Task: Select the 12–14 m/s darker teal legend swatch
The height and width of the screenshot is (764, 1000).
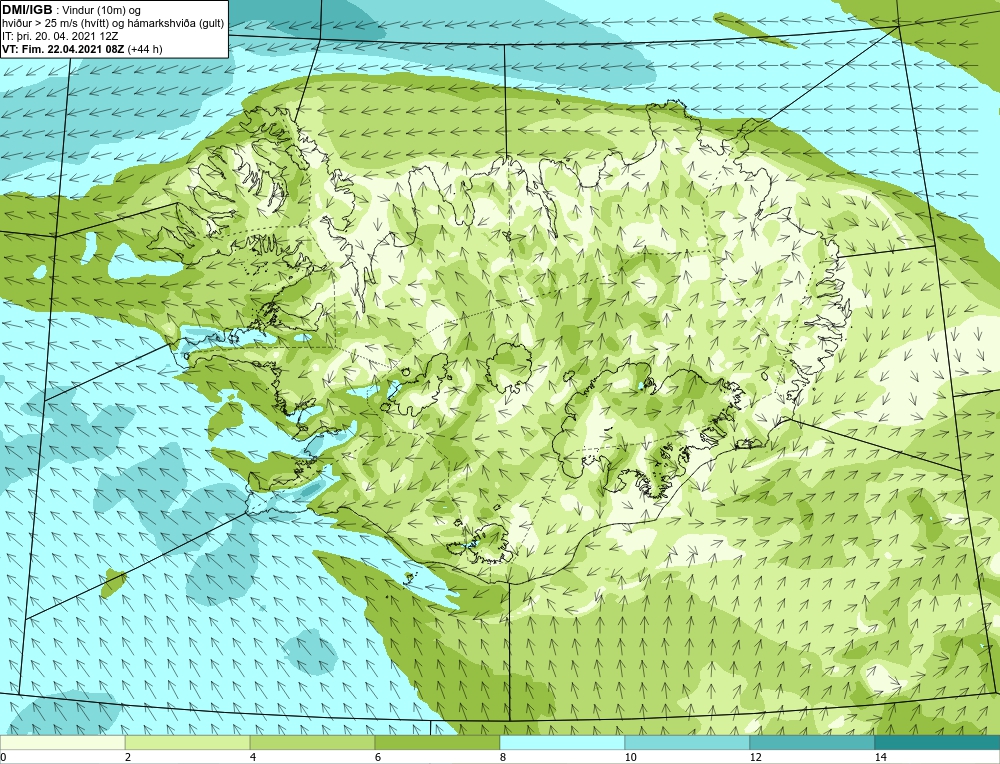Action: tap(812, 743)
